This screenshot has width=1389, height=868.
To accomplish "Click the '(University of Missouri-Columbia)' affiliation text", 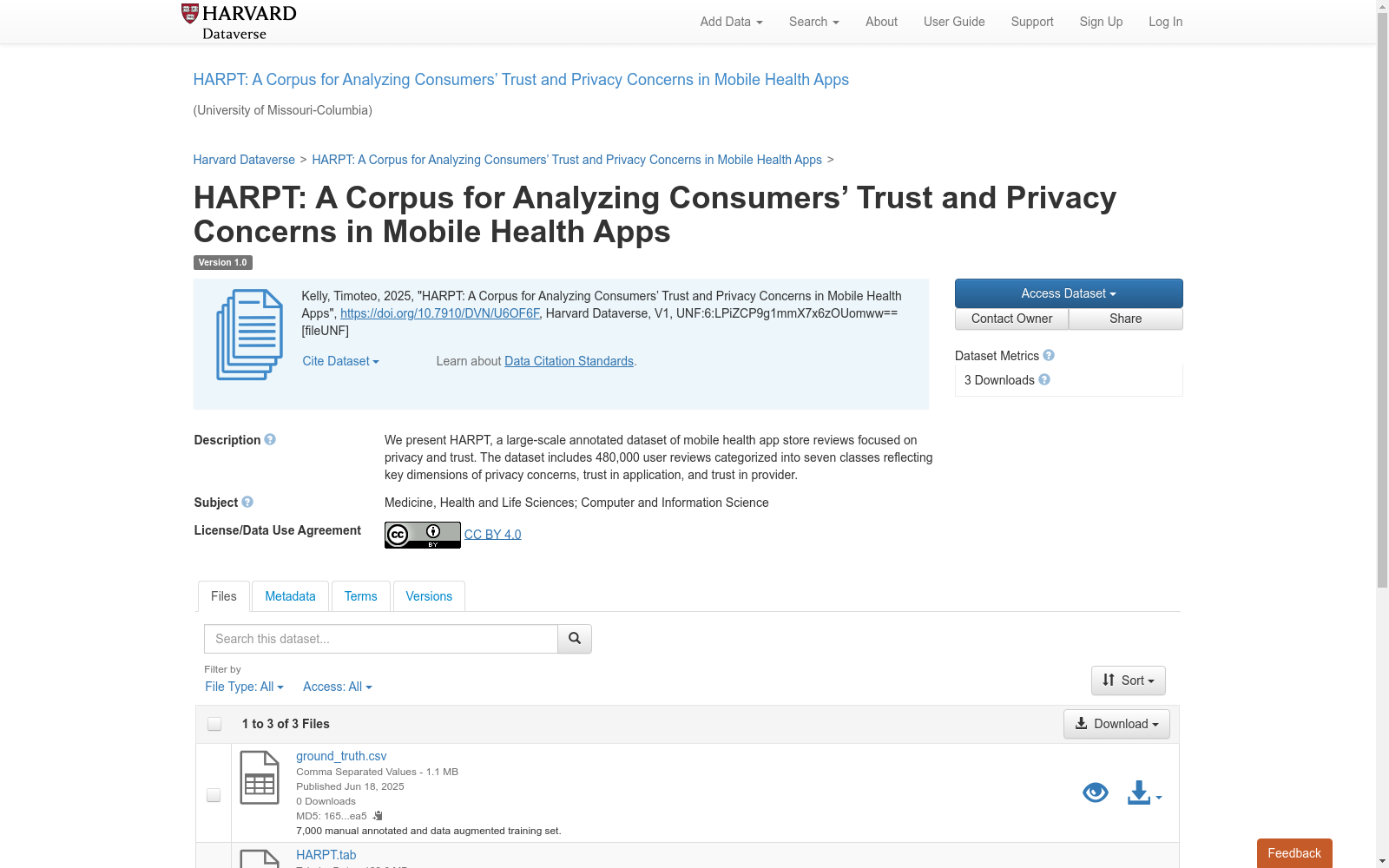I will coord(282,110).
